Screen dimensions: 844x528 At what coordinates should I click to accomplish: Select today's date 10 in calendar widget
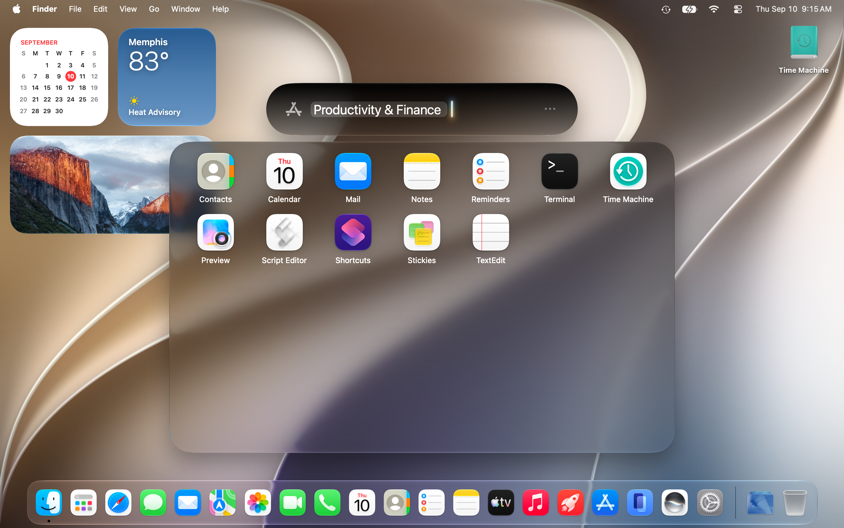(x=71, y=76)
